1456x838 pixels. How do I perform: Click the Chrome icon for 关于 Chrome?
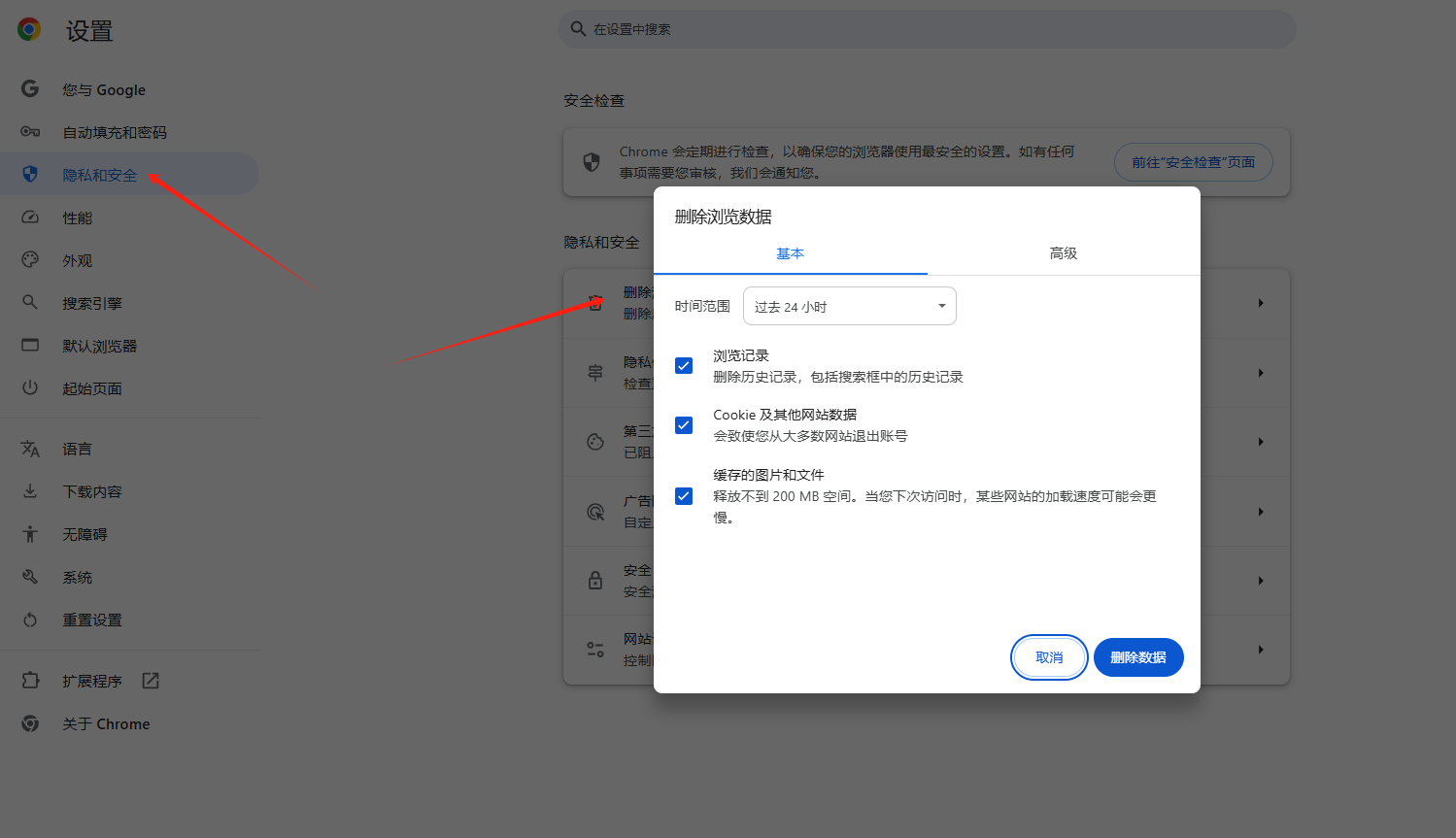[30, 723]
